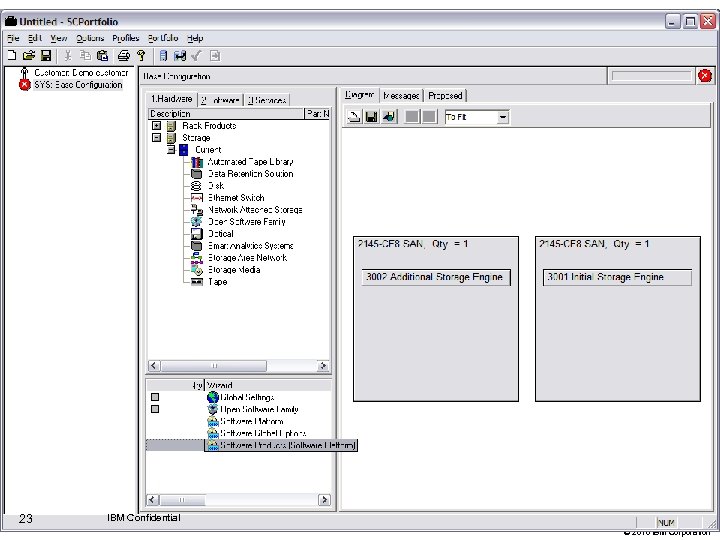Screen dimensions: 720x540
Task: Click the Save diskette toolbar icon
Action: pyautogui.click(x=46, y=56)
